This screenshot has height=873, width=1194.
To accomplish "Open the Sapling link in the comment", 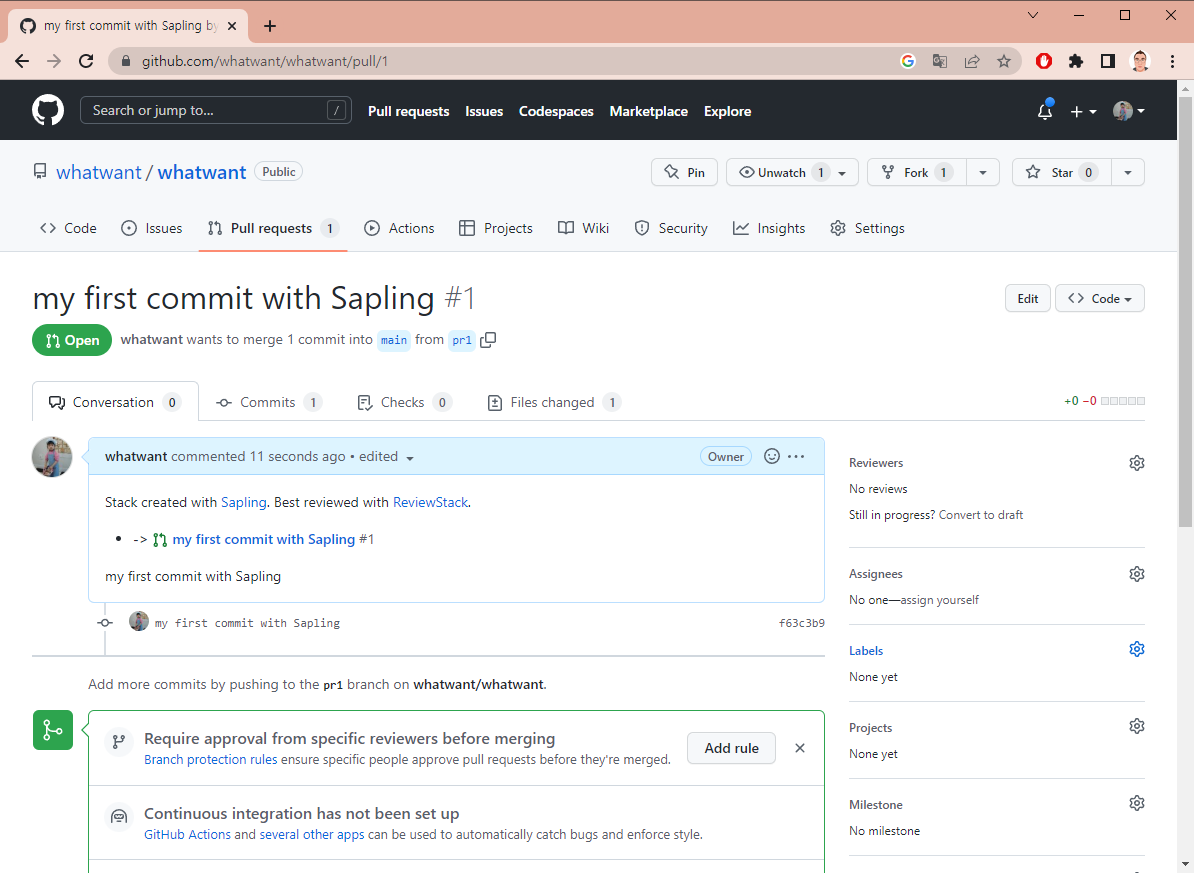I will (x=244, y=502).
